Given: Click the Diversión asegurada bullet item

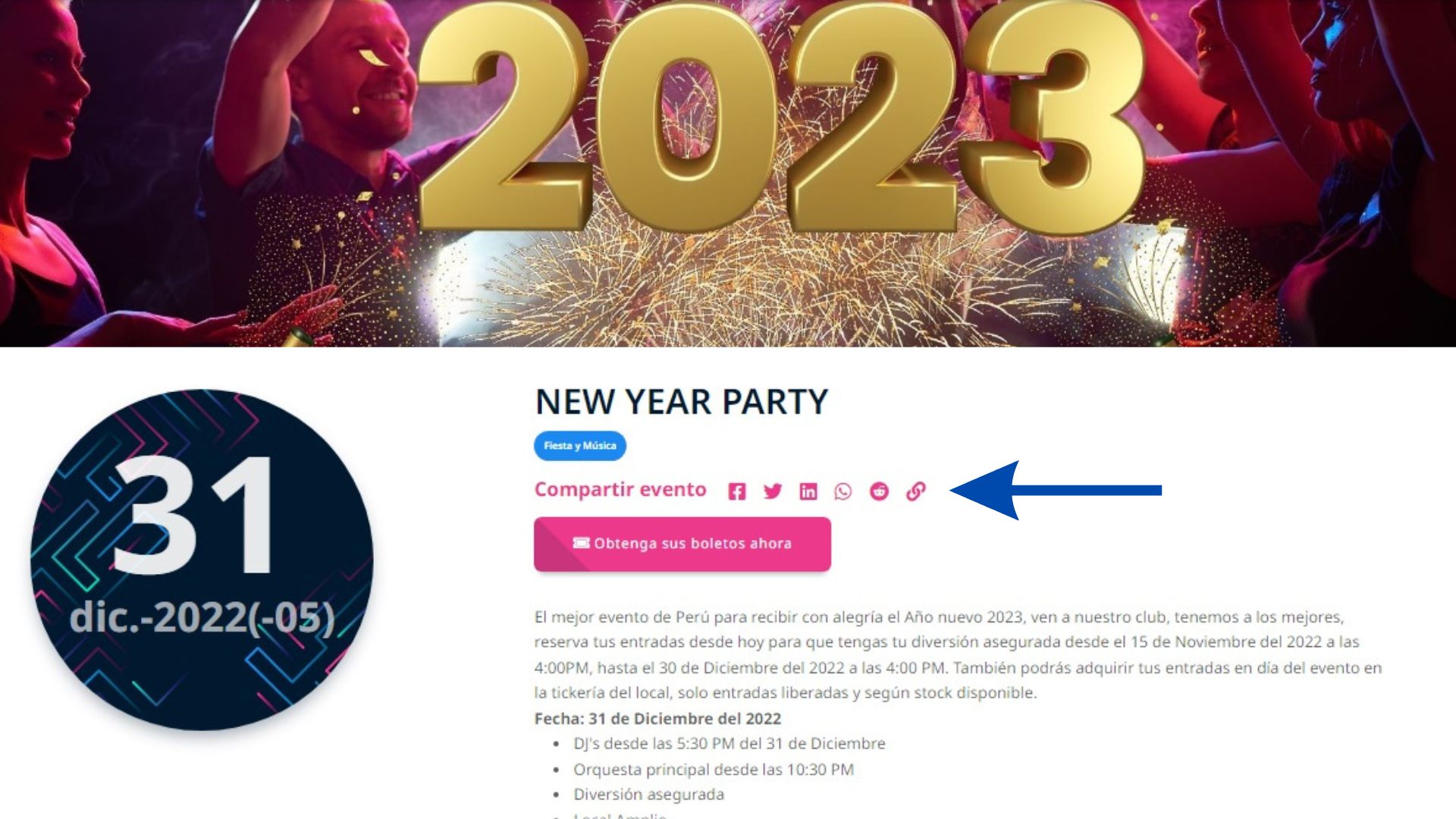Looking at the screenshot, I should [648, 795].
